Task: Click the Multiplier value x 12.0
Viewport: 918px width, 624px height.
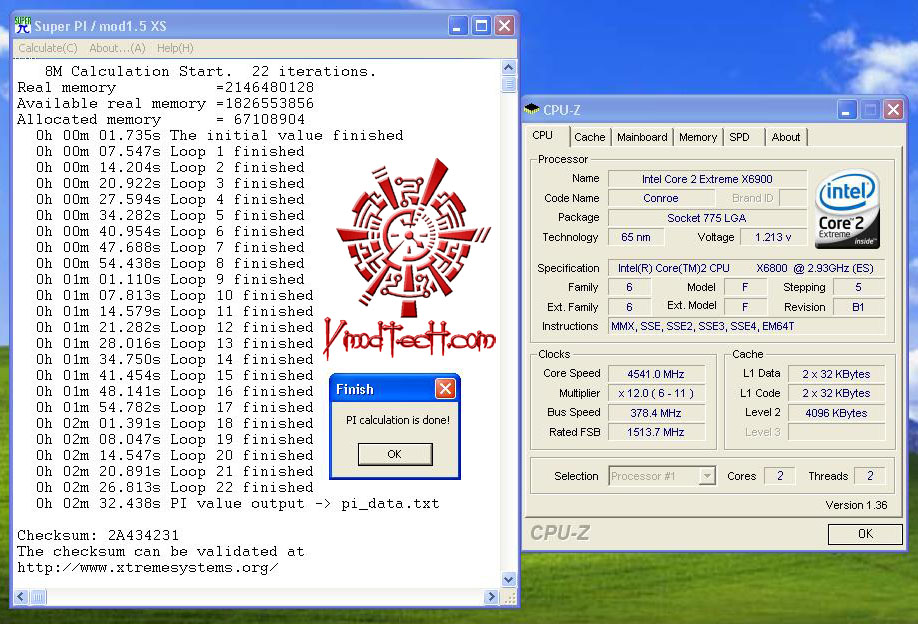Action: click(x=656, y=393)
